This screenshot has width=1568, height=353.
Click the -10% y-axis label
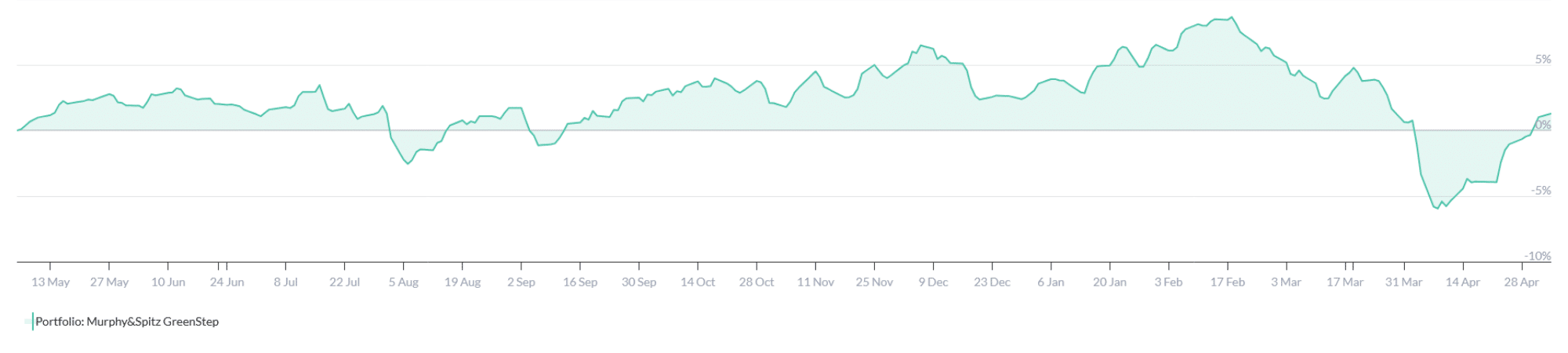1537,257
